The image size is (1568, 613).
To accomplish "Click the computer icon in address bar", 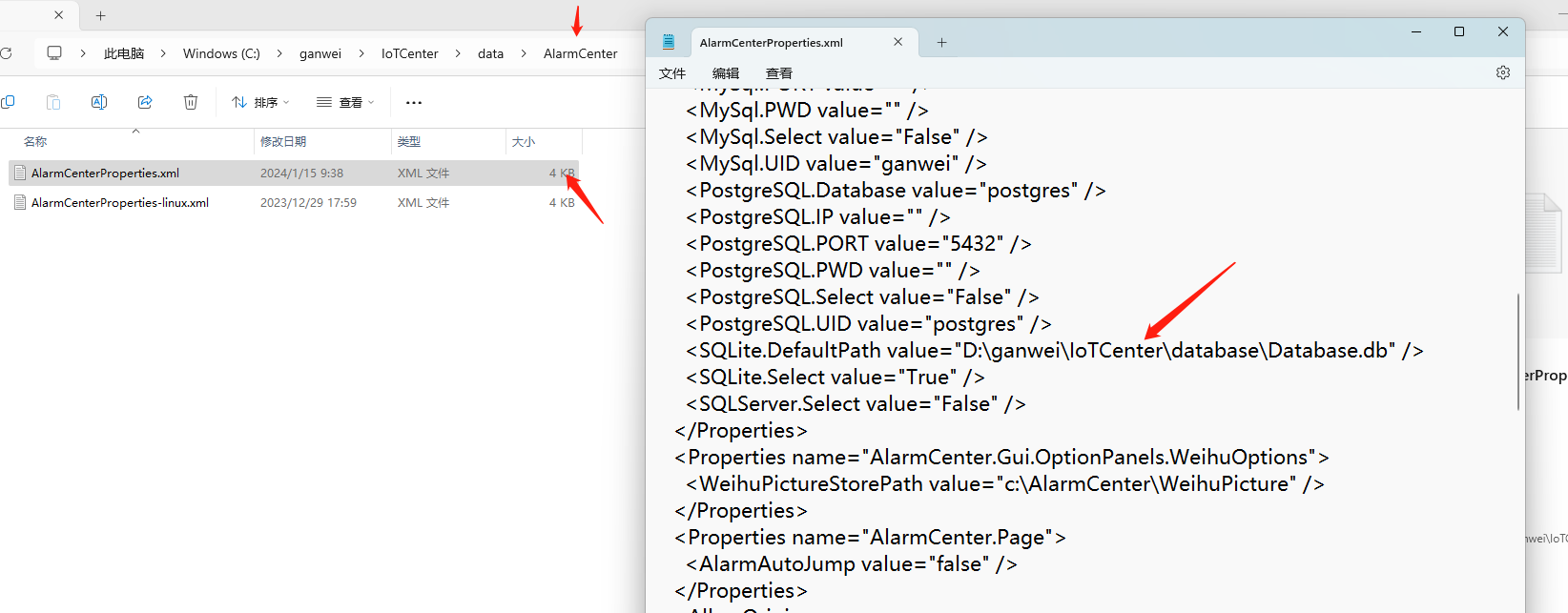I will click(x=54, y=53).
